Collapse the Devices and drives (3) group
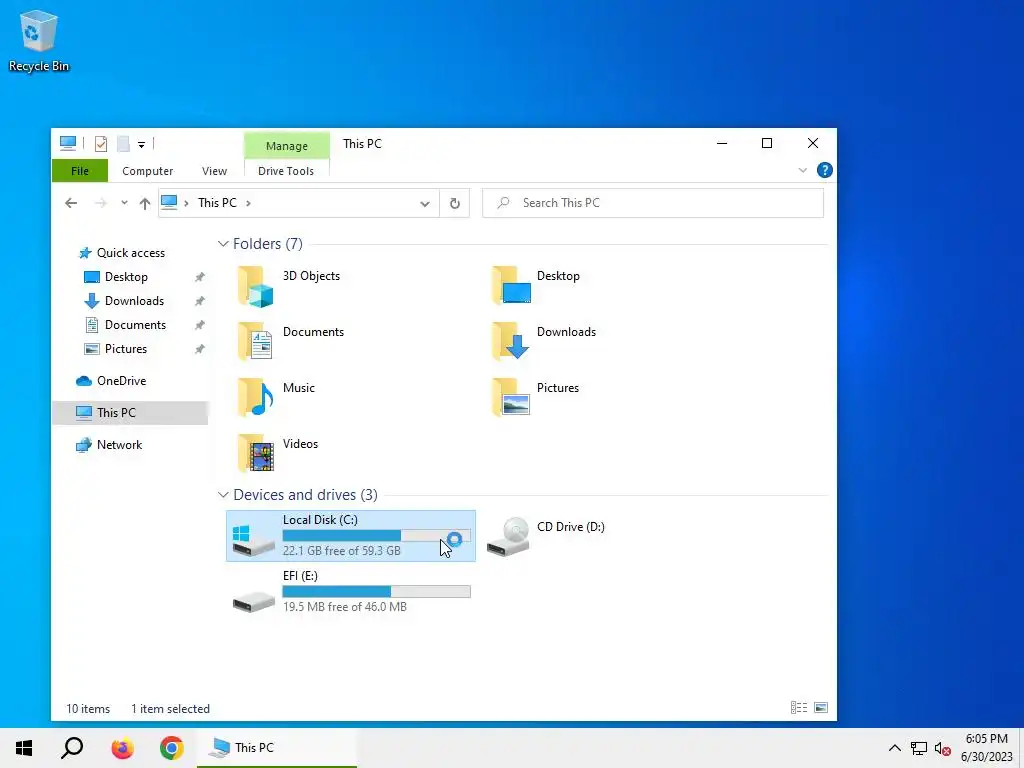 [223, 495]
